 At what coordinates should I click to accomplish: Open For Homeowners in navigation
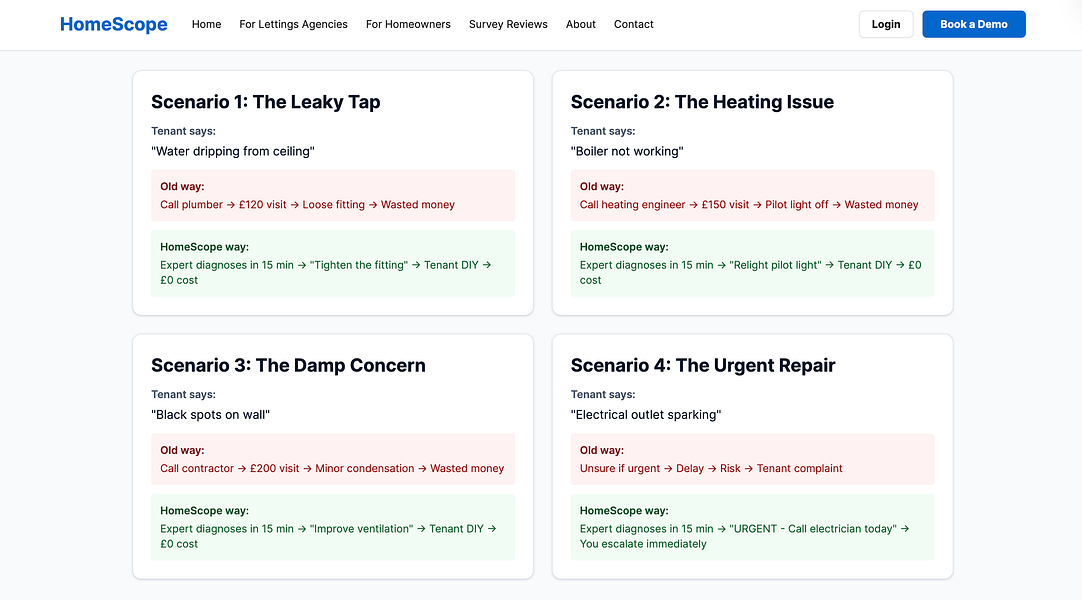click(x=408, y=24)
